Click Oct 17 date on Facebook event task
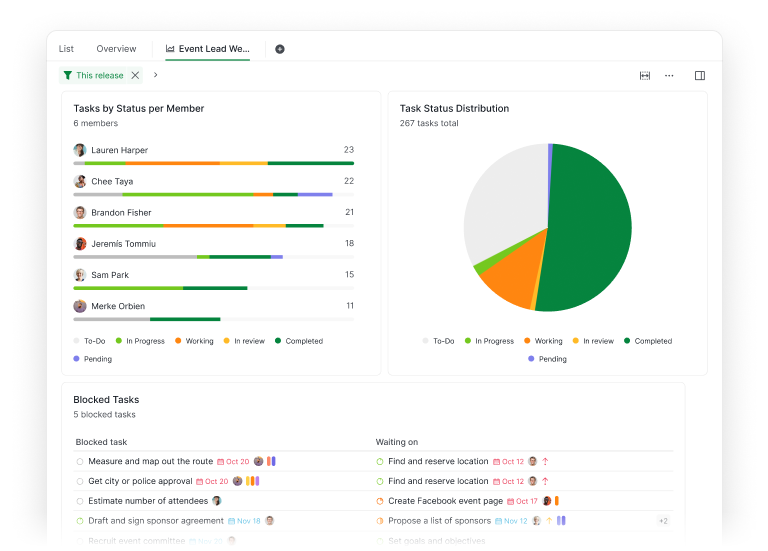Screen dimensions: 768x551 (x=522, y=501)
